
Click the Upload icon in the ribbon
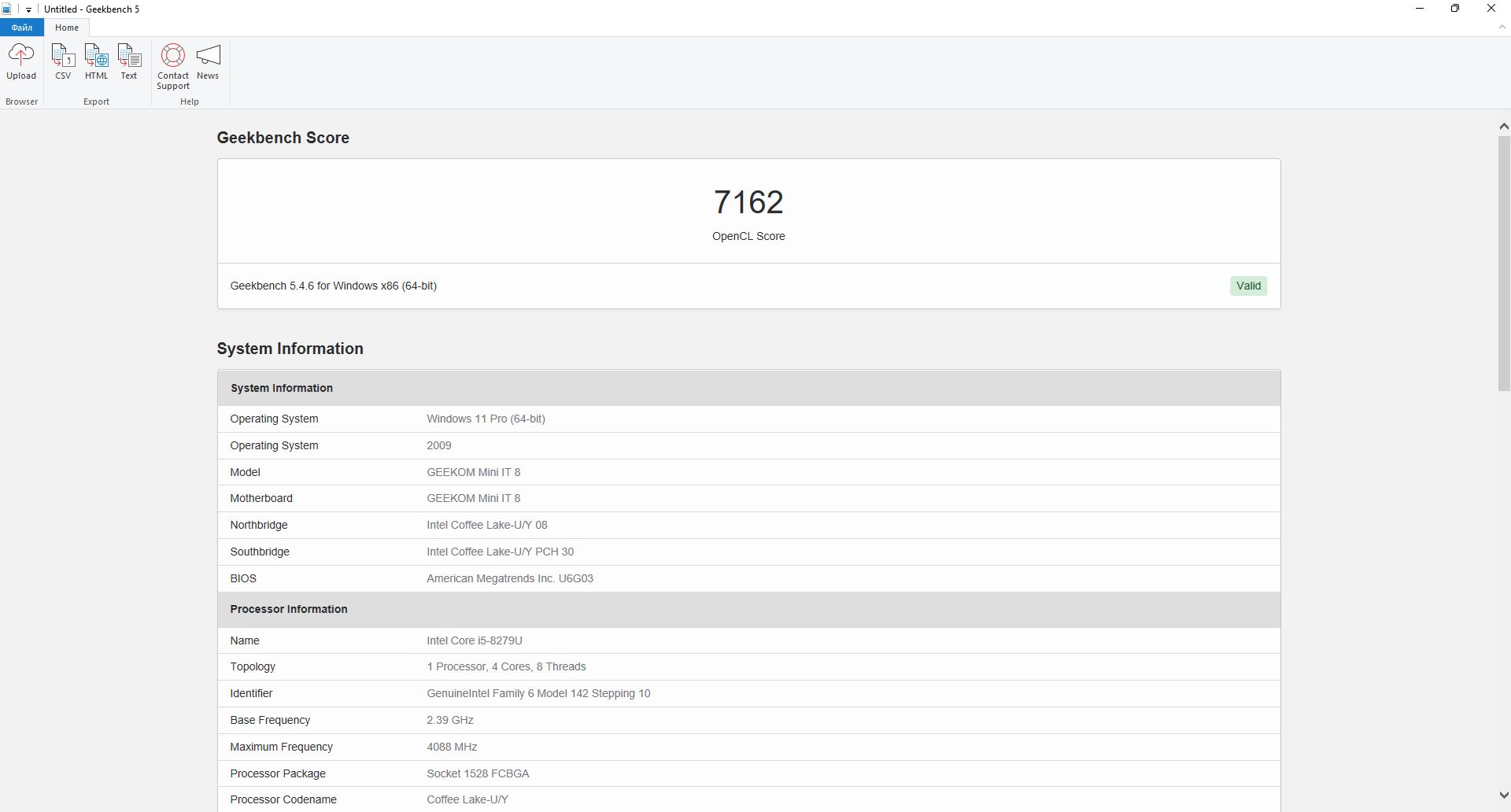click(21, 61)
